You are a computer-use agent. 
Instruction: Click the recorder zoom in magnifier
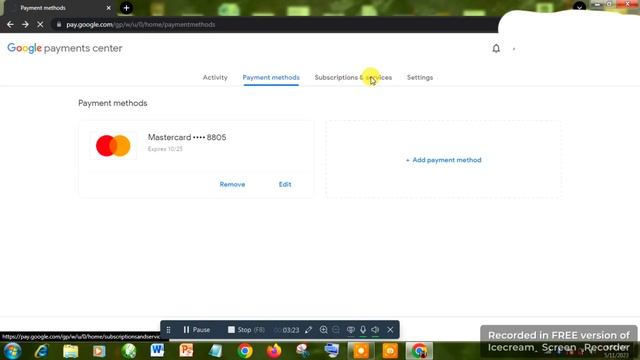tap(323, 330)
